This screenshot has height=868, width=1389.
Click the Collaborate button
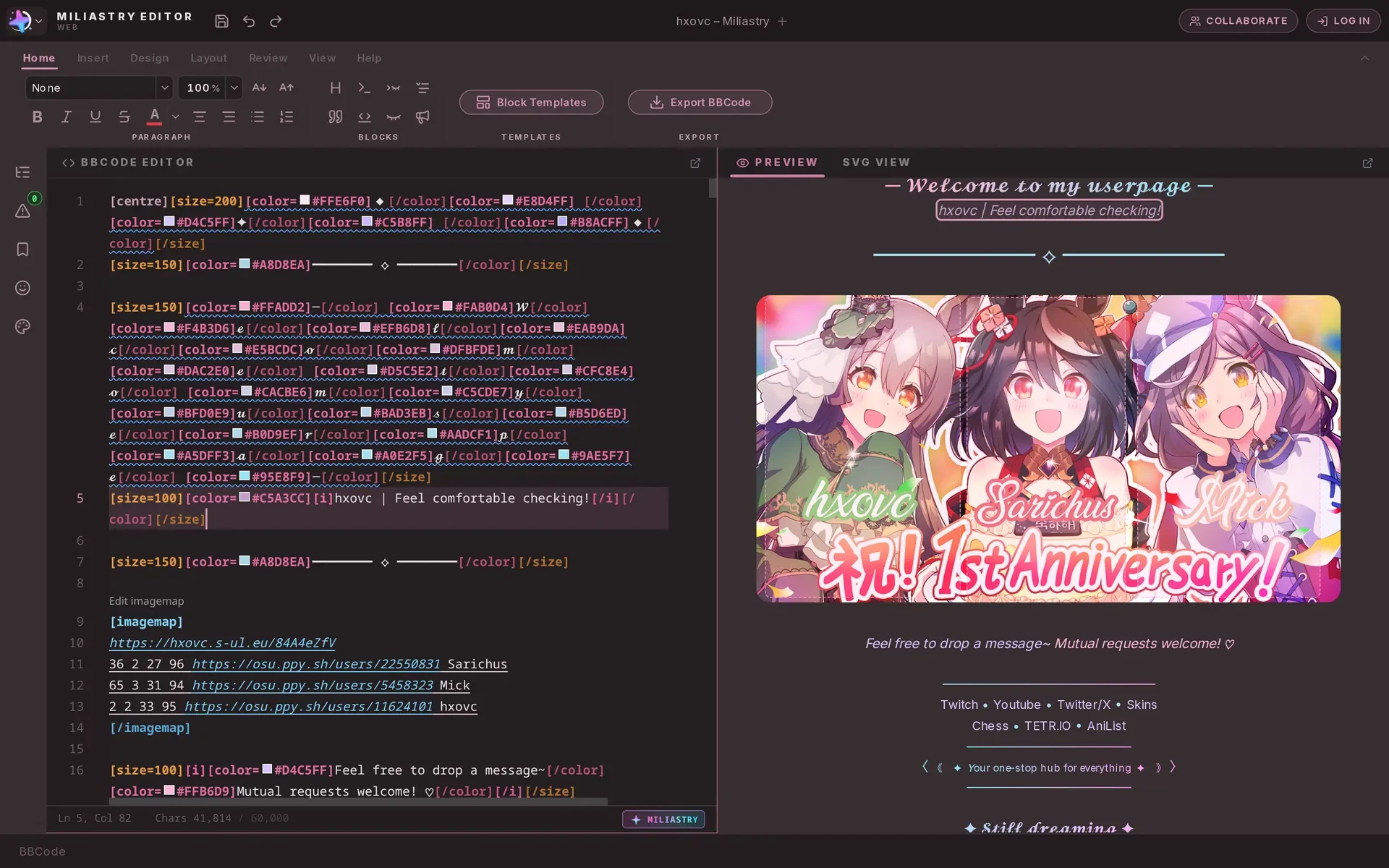pos(1238,21)
